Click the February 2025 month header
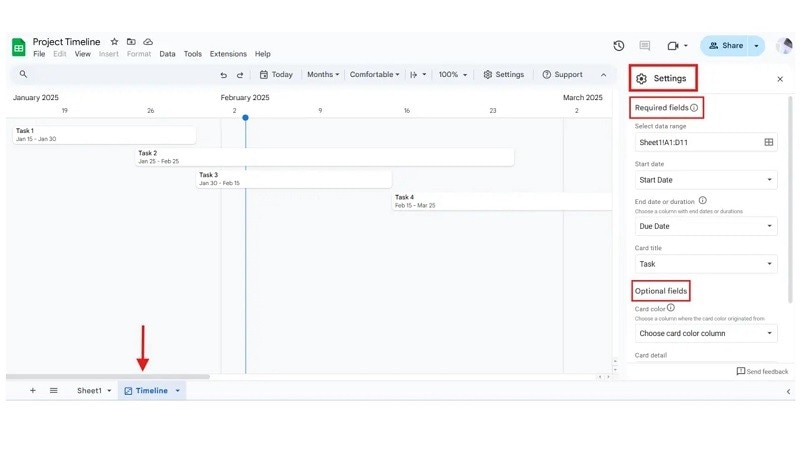The image size is (800, 450). coord(245,97)
